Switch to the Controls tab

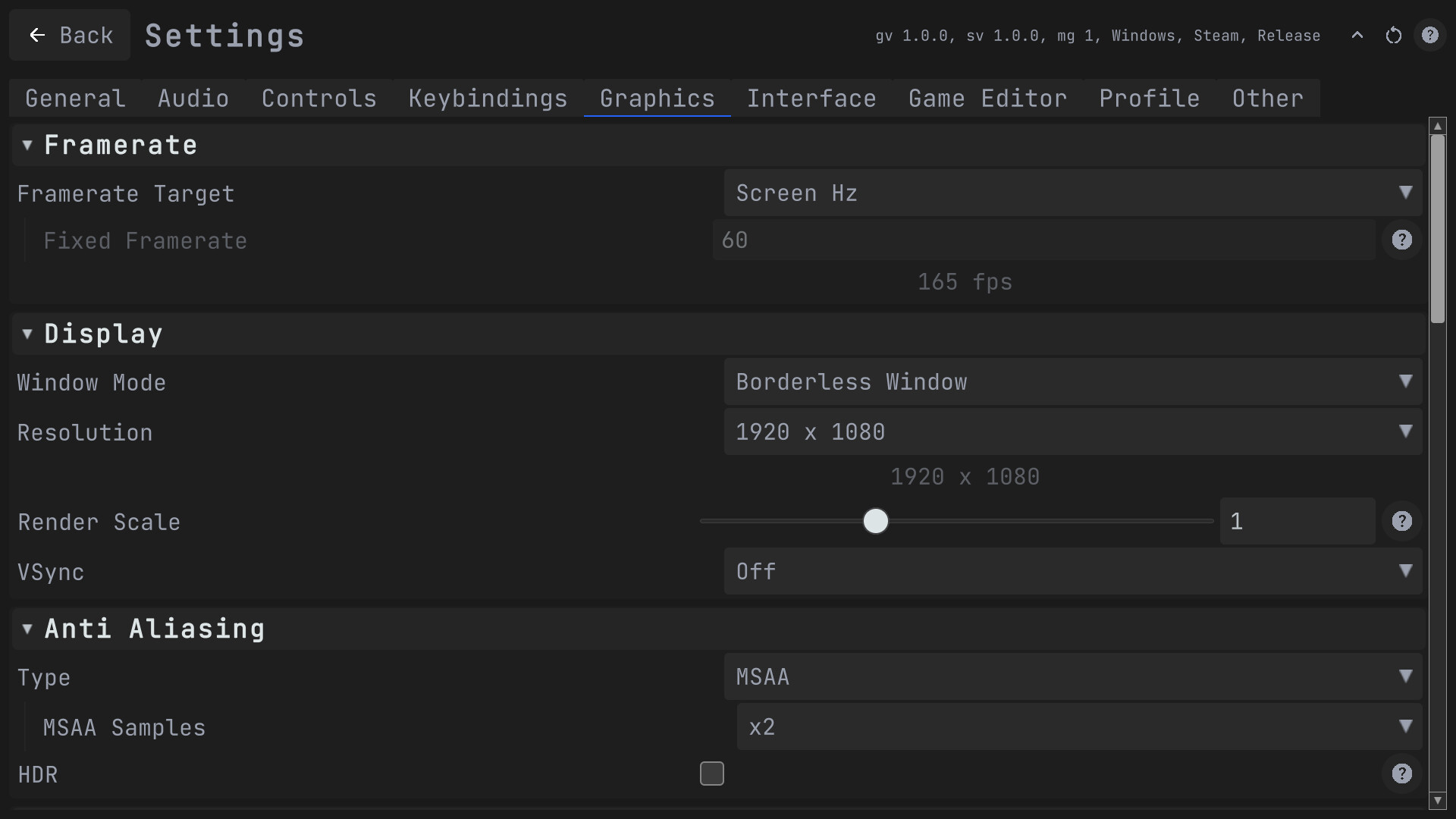tap(319, 98)
